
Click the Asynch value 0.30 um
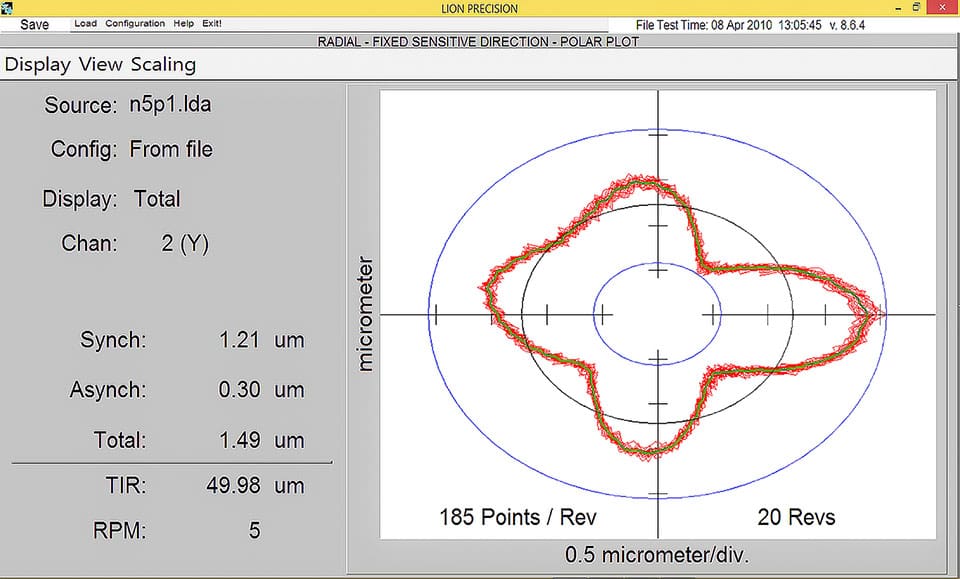261,389
